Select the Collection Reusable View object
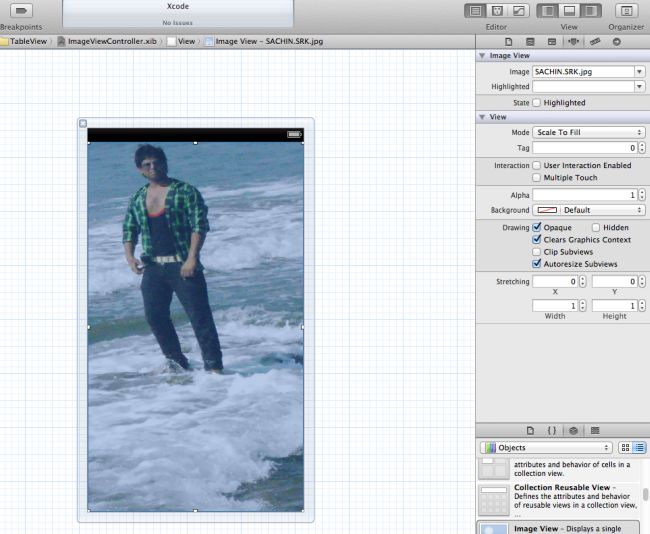Viewport: 650px width, 534px height. (560, 500)
